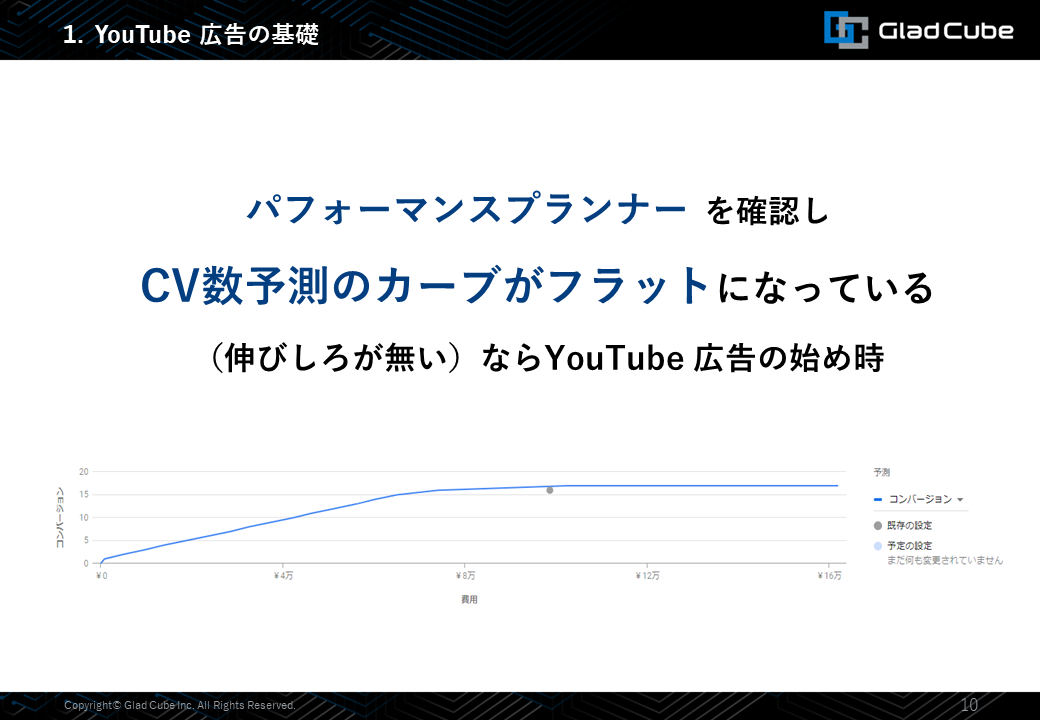Click the 'まだ何も変更されていません' note

(945, 560)
